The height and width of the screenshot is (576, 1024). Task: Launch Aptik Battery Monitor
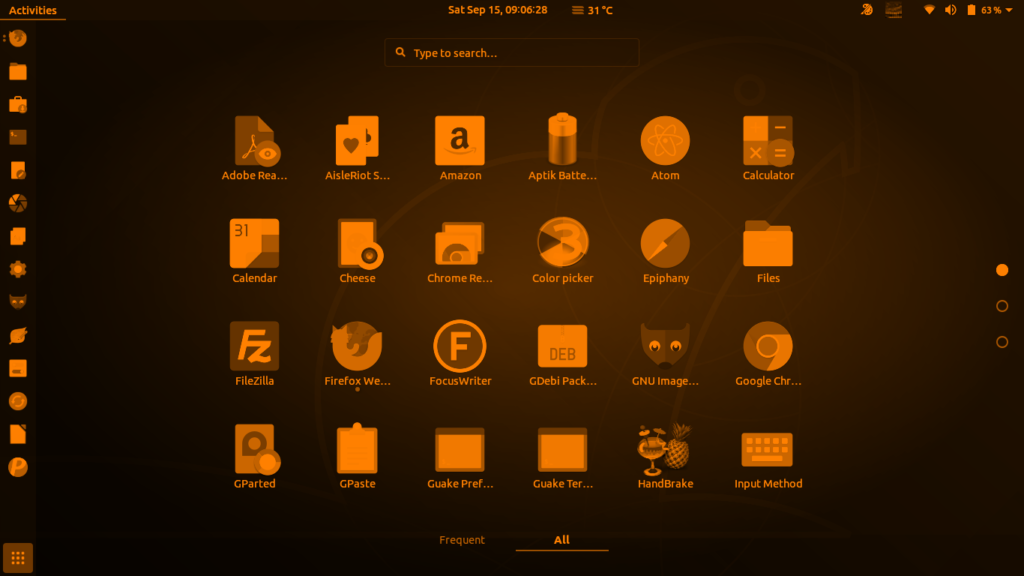point(562,148)
